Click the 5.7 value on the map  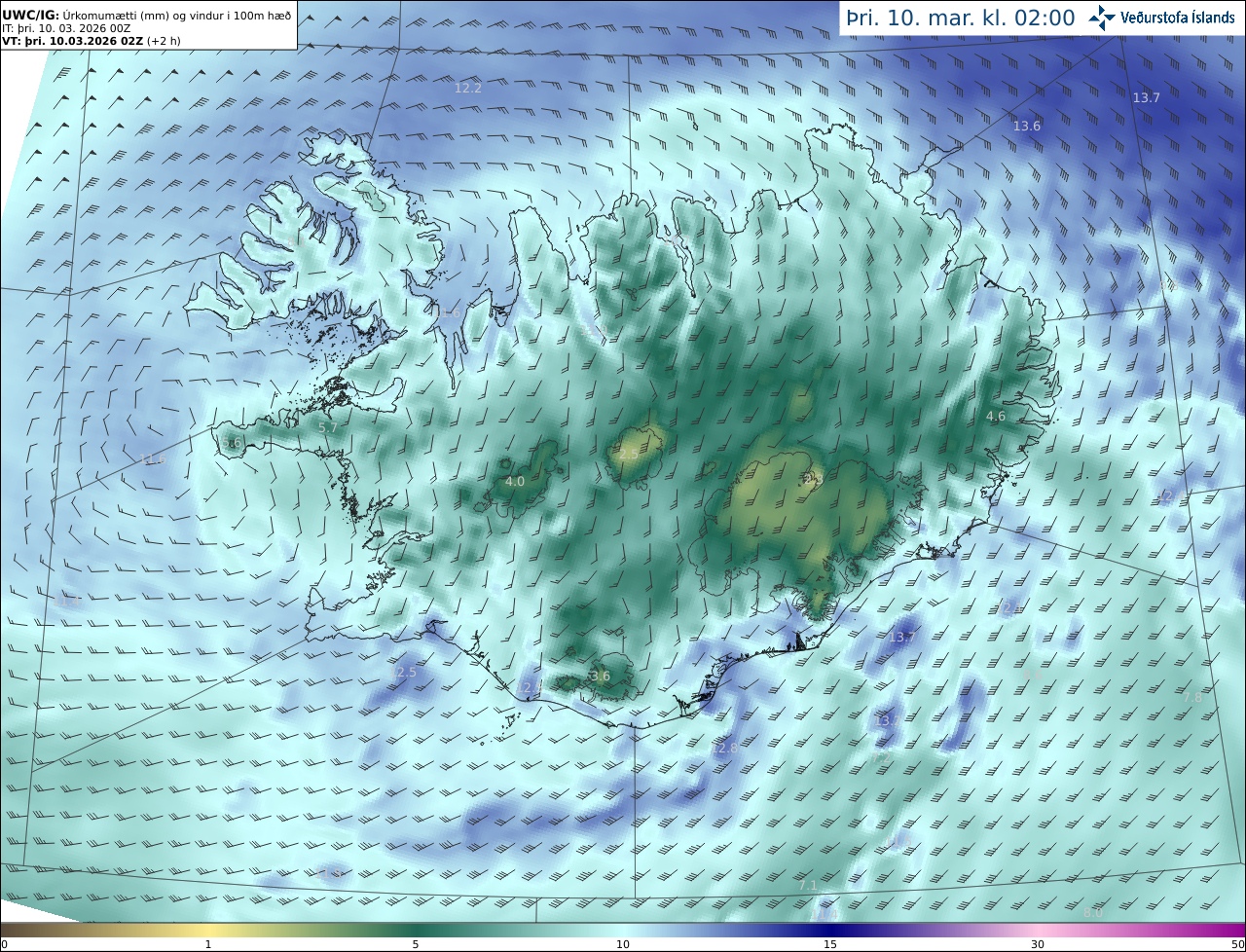pyautogui.click(x=328, y=427)
